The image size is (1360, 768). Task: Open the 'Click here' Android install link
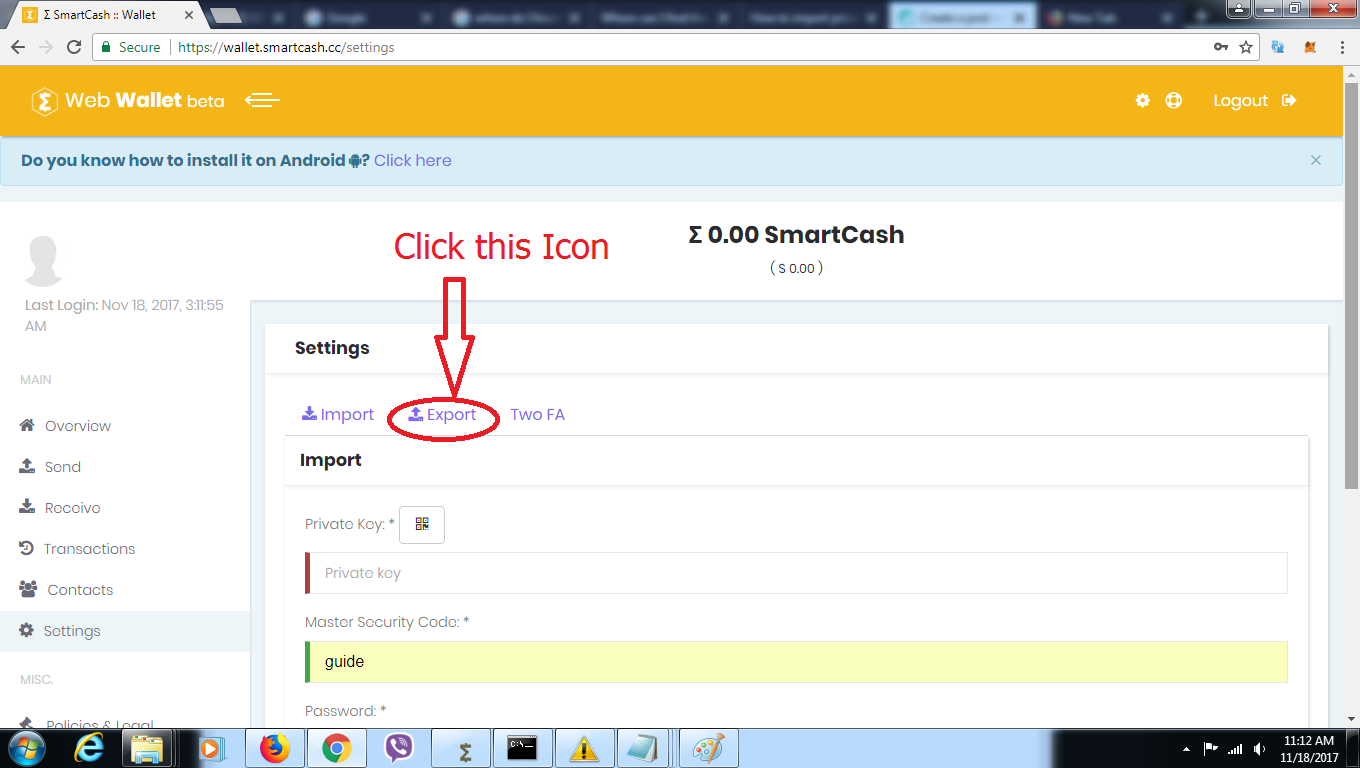(412, 160)
